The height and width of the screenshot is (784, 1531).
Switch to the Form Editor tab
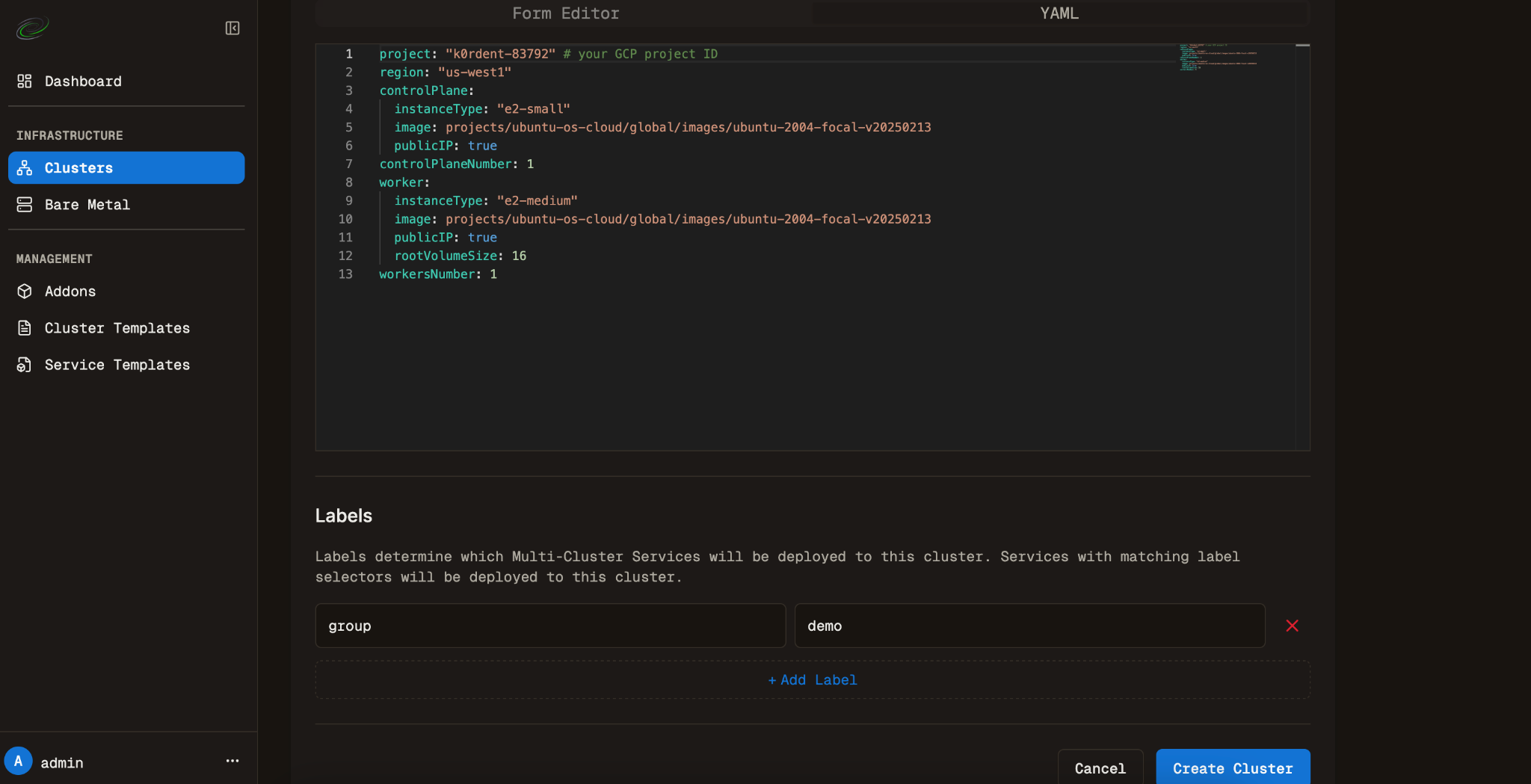coord(565,13)
